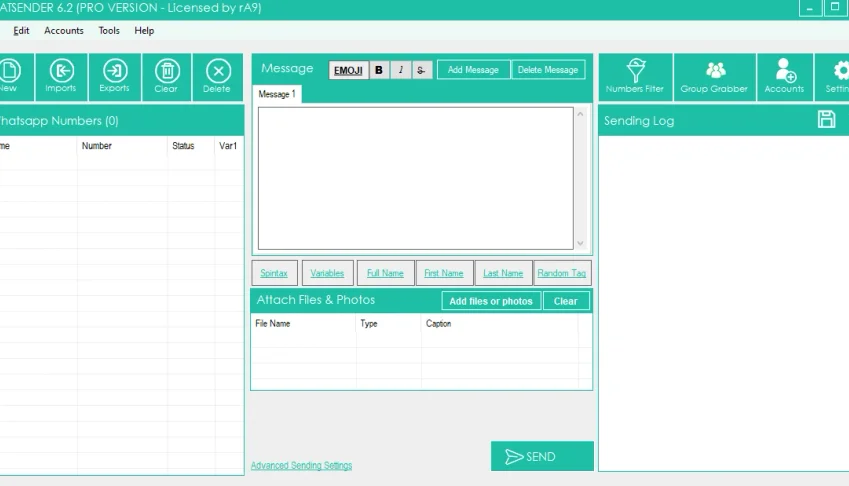Click the message scrollbar up arrow

580,114
